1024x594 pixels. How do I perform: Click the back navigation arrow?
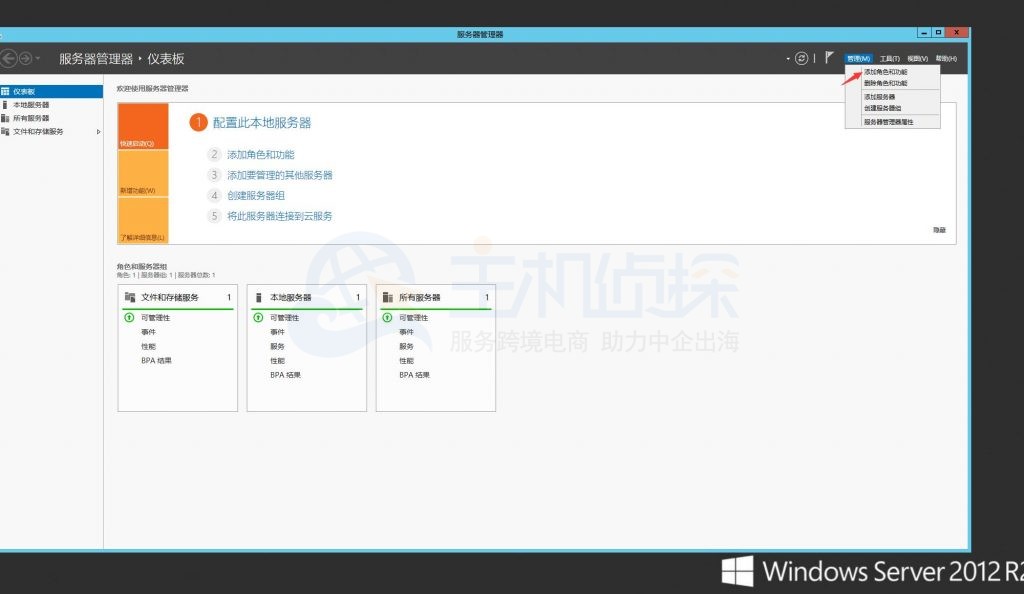click(9, 58)
